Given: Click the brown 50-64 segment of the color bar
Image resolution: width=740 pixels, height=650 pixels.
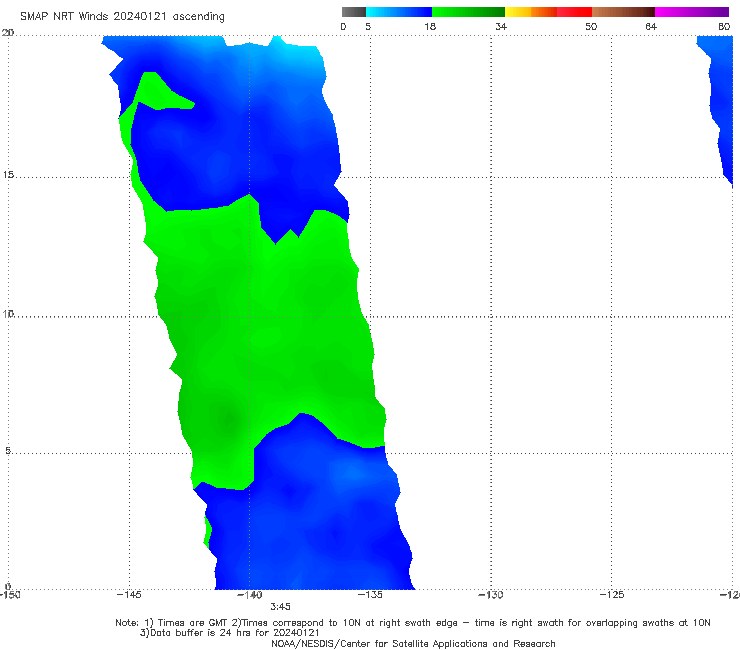Looking at the screenshot, I should (x=623, y=12).
